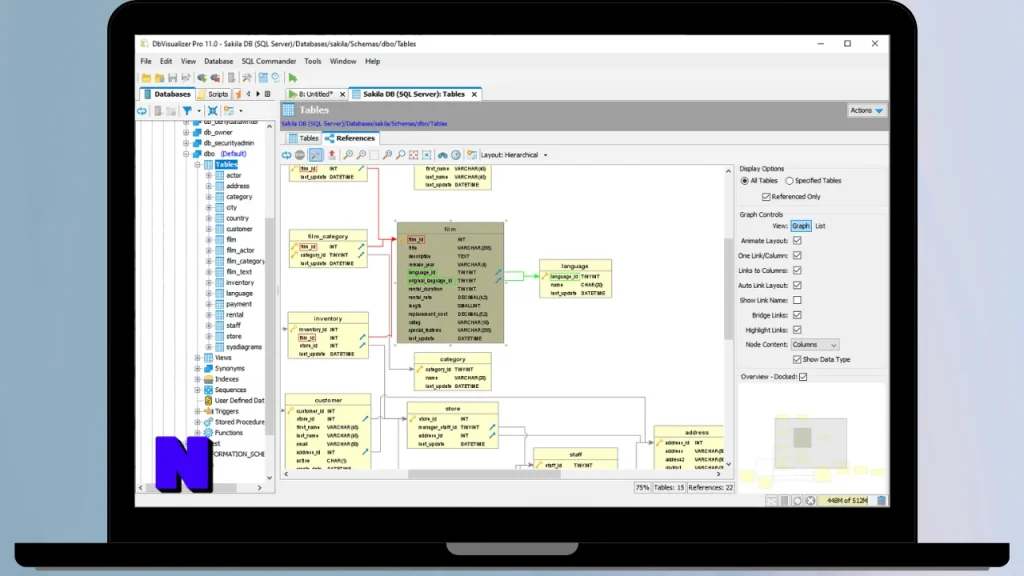Click the save disk icon in main toolbar

172,78
